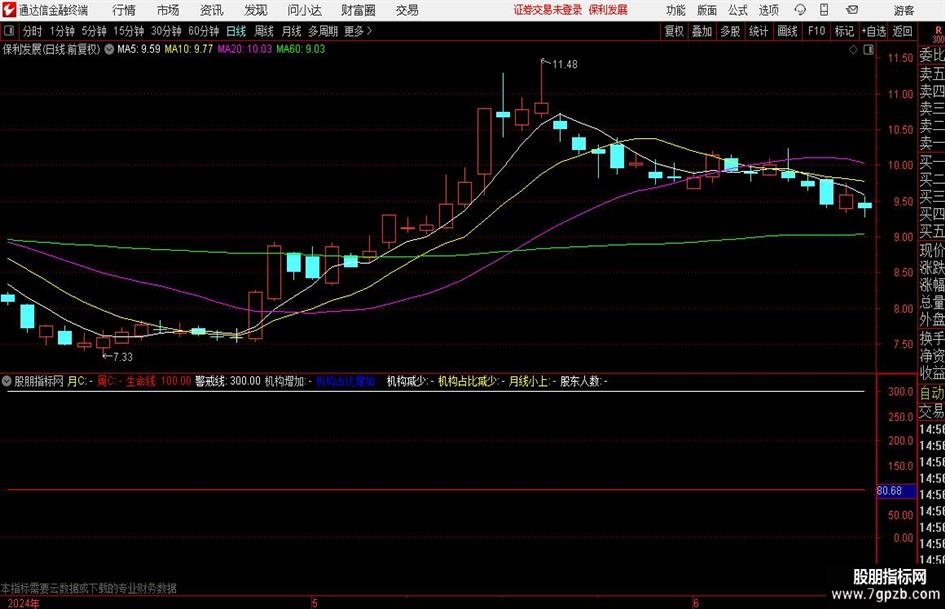Viewport: 945px width, 609px height.
Task: Switch to the 1分钟 period tab
Action: pyautogui.click(x=62, y=31)
